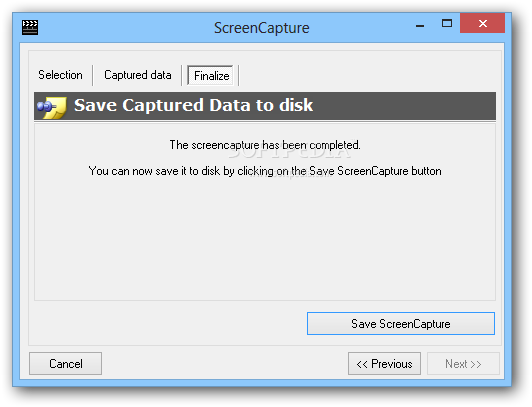Click the grayed-out Next button
Screen dimensions: 532x407
pyautogui.click(x=463, y=364)
